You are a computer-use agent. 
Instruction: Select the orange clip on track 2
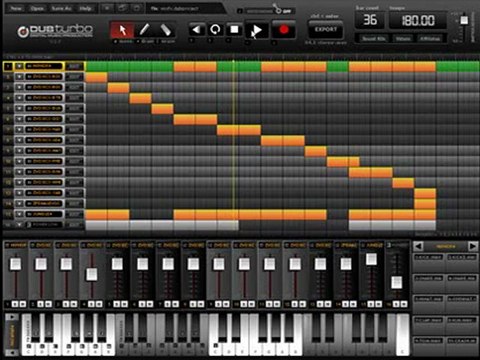[96, 77]
